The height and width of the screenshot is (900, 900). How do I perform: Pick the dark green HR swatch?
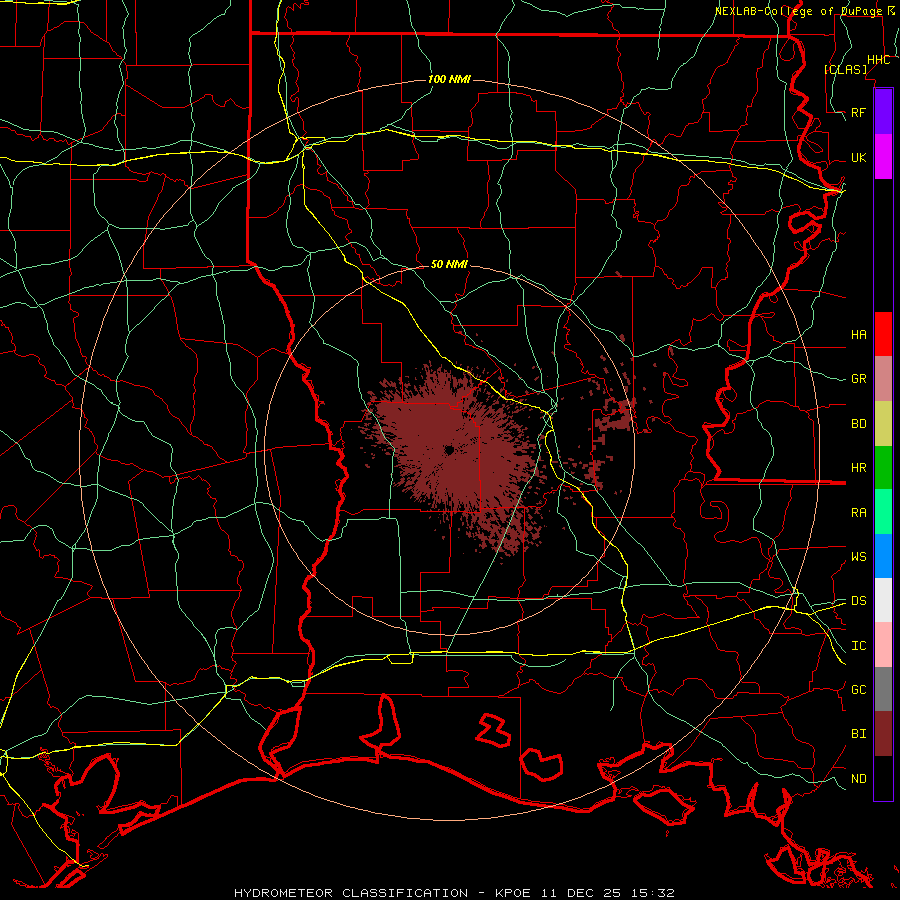pos(883,467)
